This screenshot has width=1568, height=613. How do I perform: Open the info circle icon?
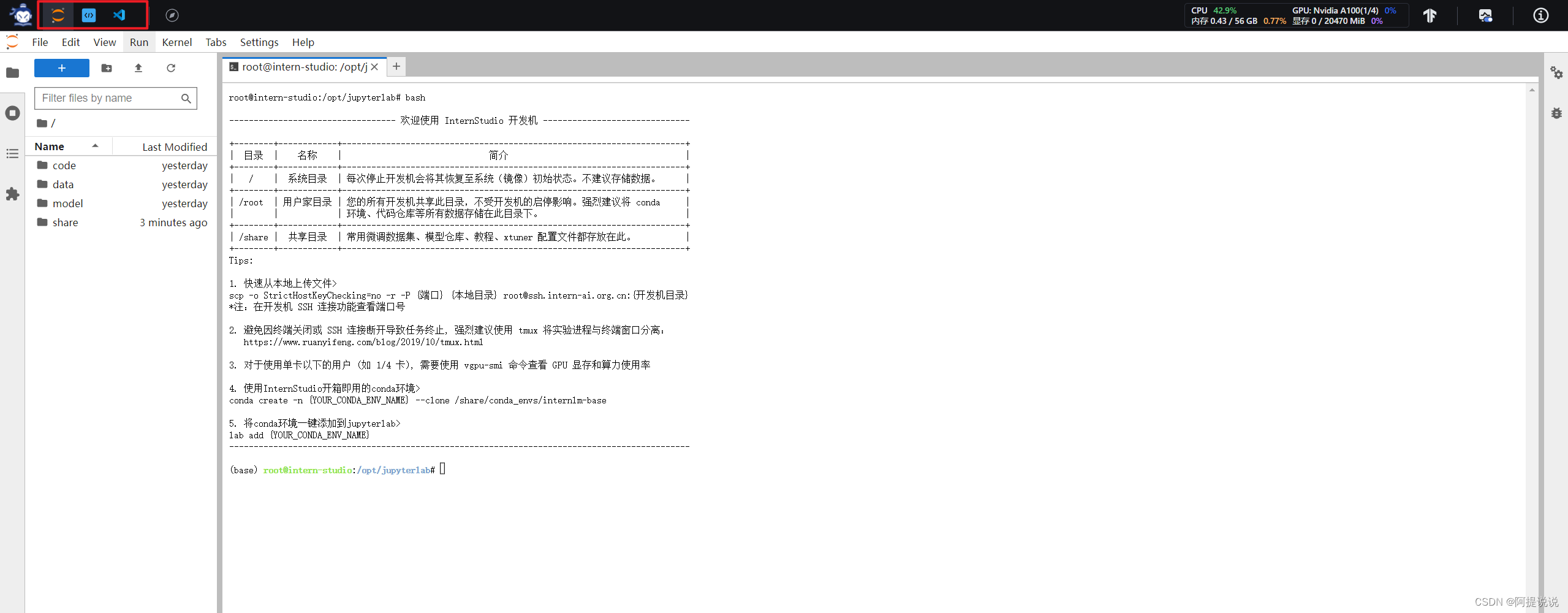point(1540,15)
